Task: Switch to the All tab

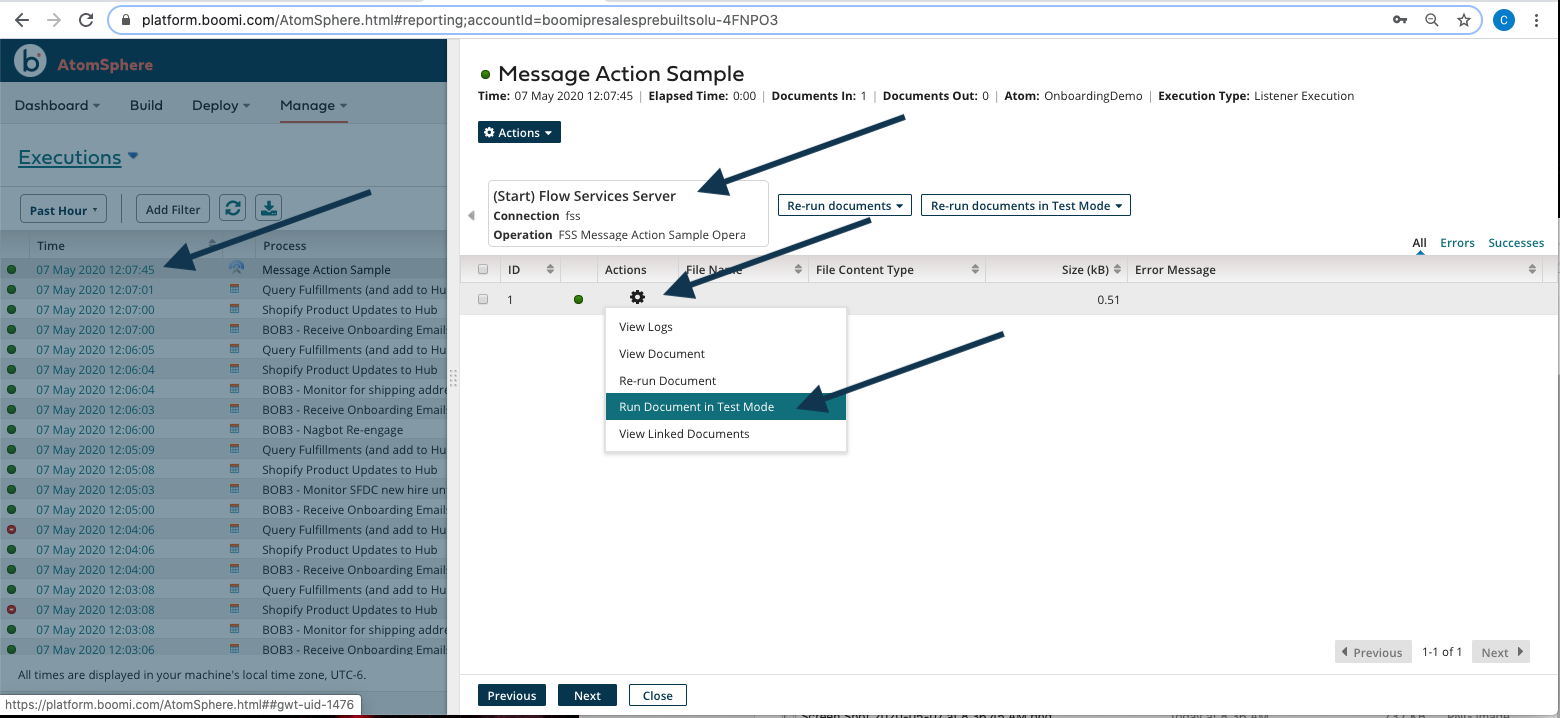Action: pyautogui.click(x=1419, y=242)
